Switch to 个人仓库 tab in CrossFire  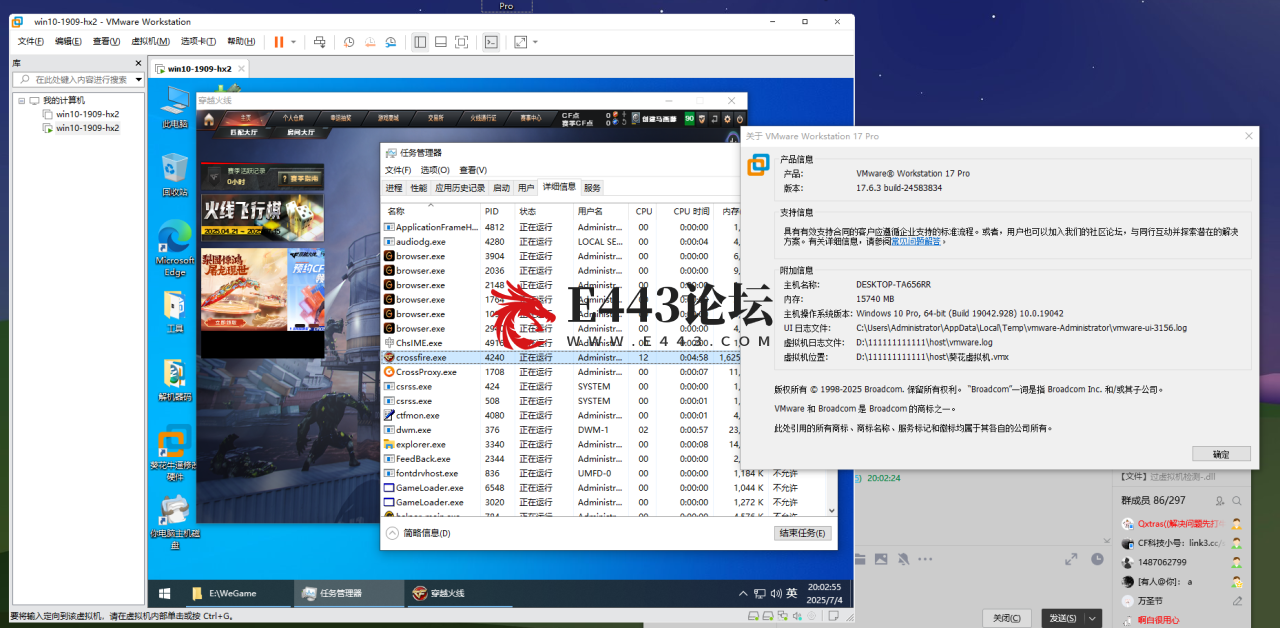point(292,118)
